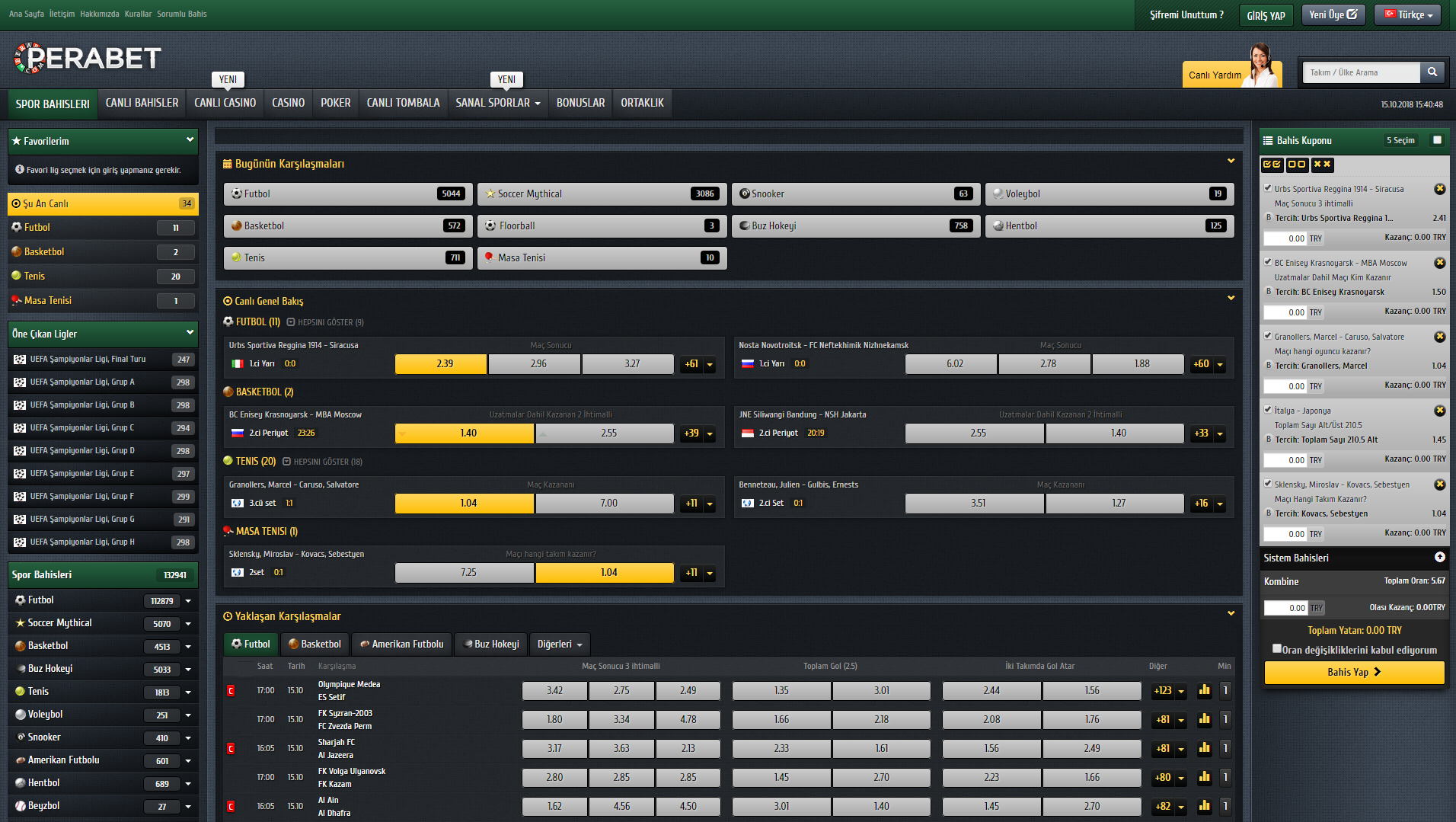Switch to the Buz Hokeyi tab
The image size is (1456, 822).
[x=491, y=644]
